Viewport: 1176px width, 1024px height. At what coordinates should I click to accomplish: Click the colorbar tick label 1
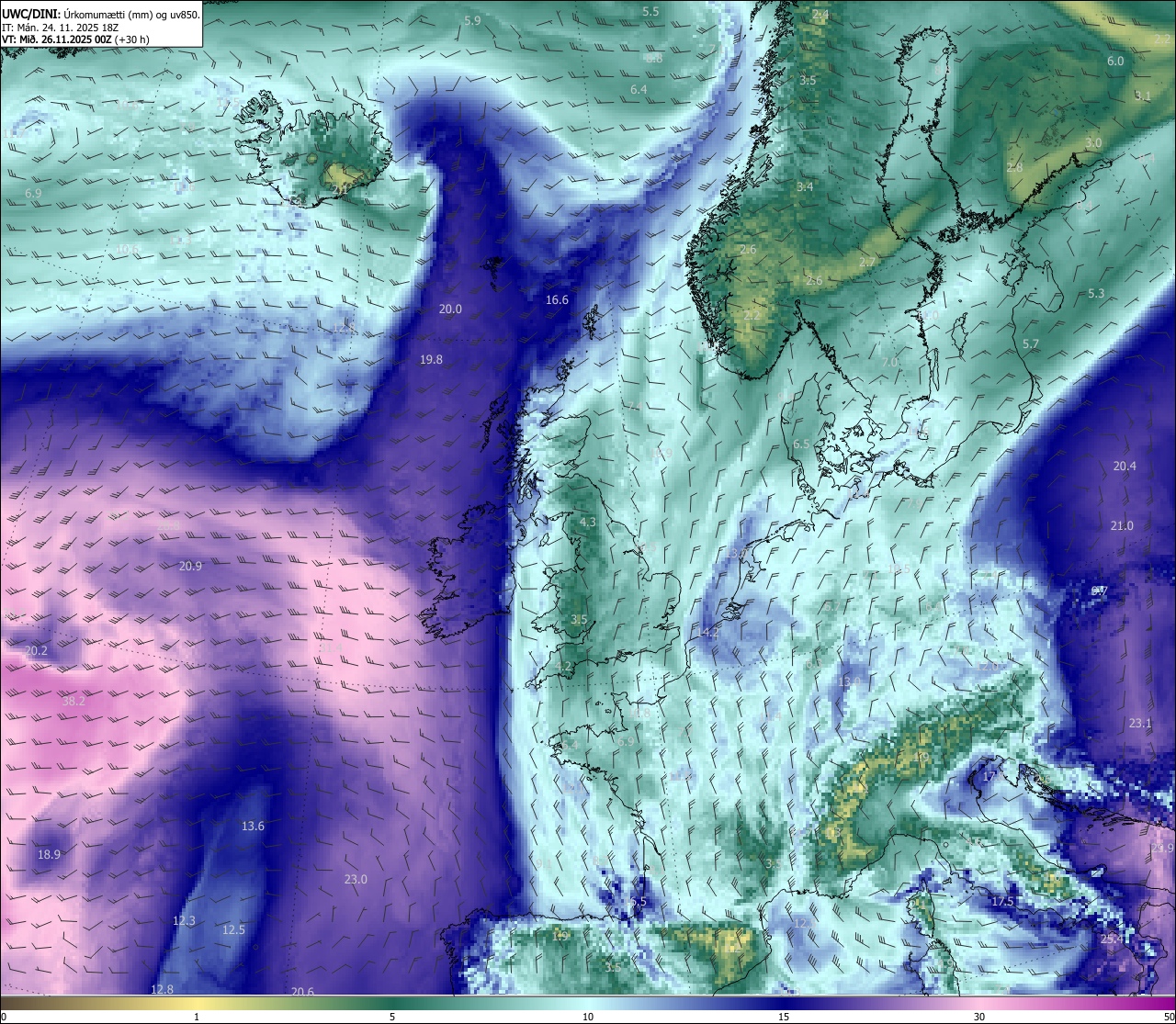196,1017
